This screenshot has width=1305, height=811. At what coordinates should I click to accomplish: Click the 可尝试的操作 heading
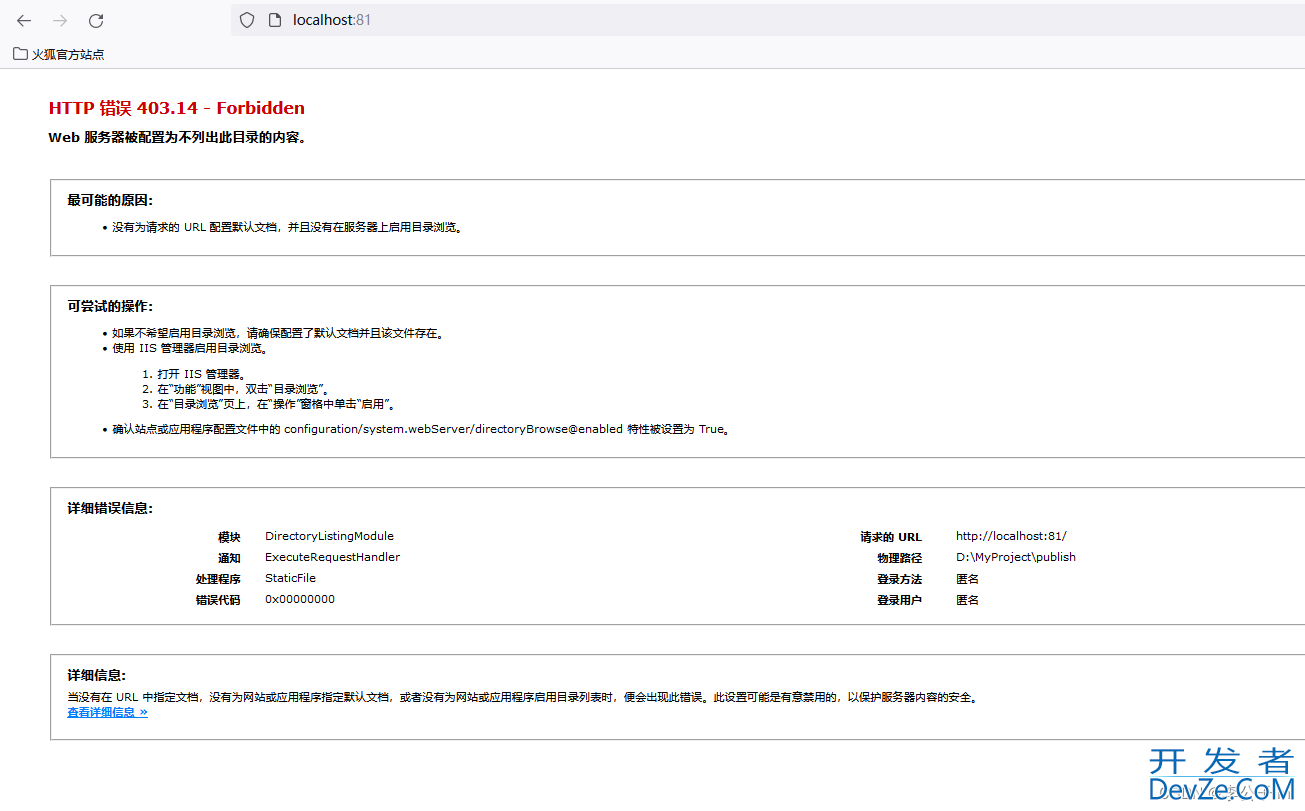click(x=110, y=306)
